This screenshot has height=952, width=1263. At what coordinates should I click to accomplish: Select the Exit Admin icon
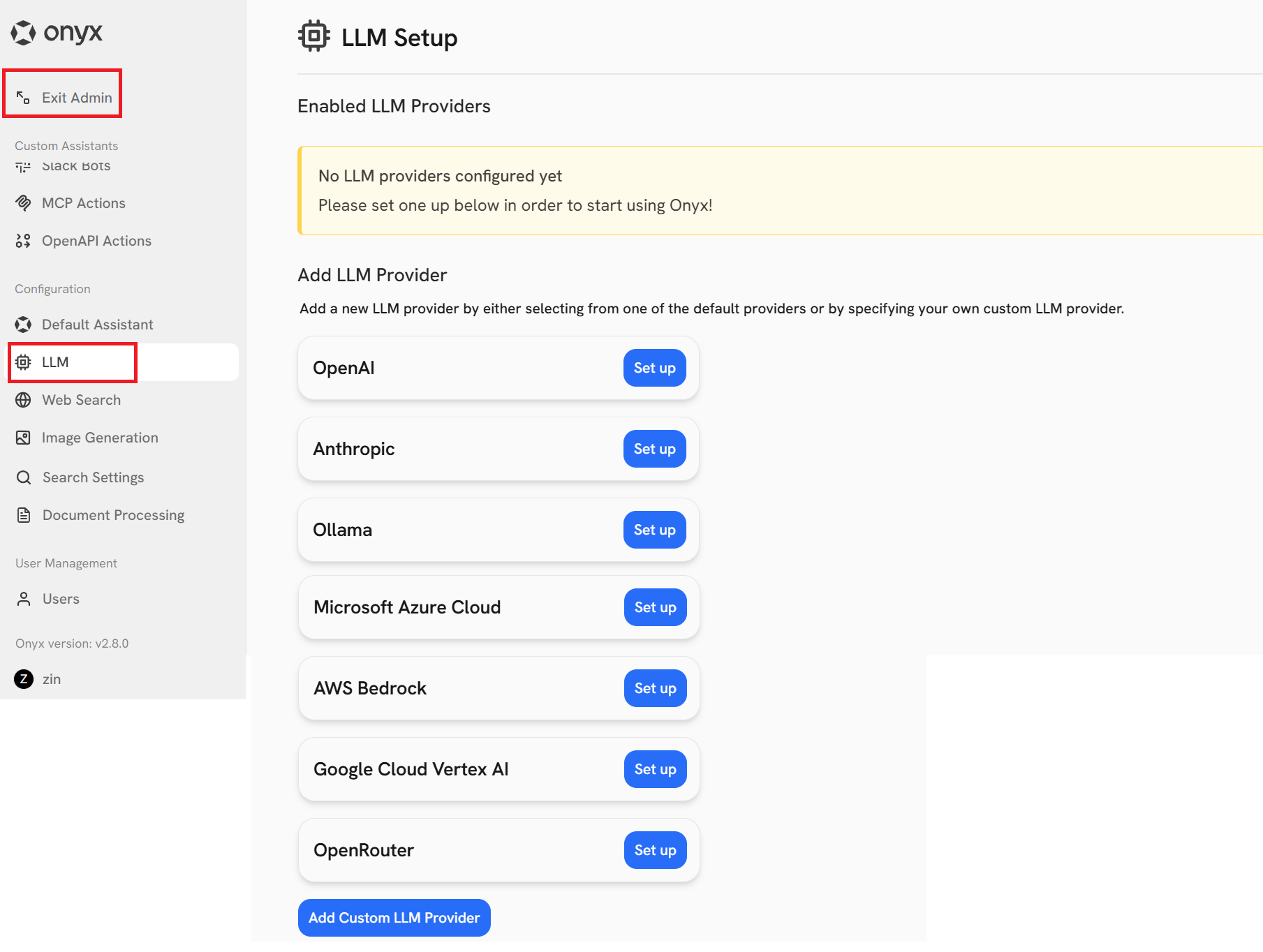click(x=23, y=97)
